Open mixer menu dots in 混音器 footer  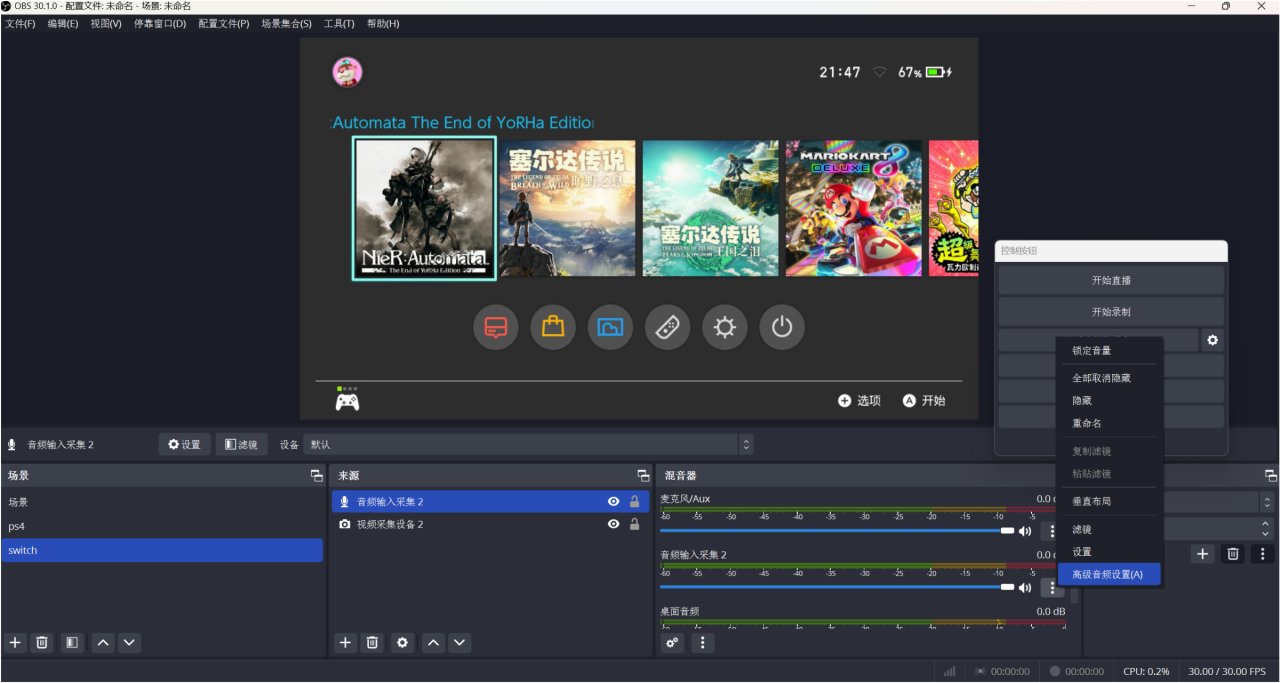[x=703, y=643]
